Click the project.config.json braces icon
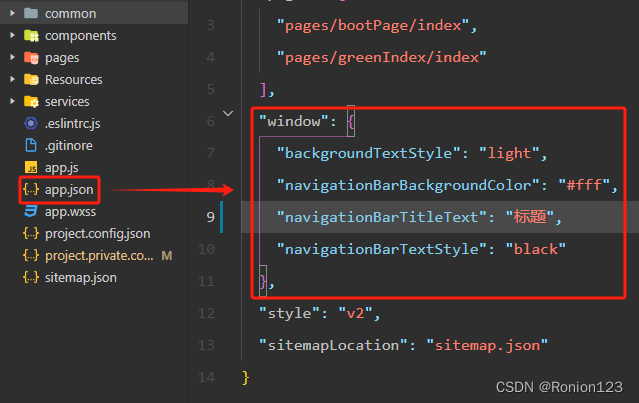 pos(31,233)
